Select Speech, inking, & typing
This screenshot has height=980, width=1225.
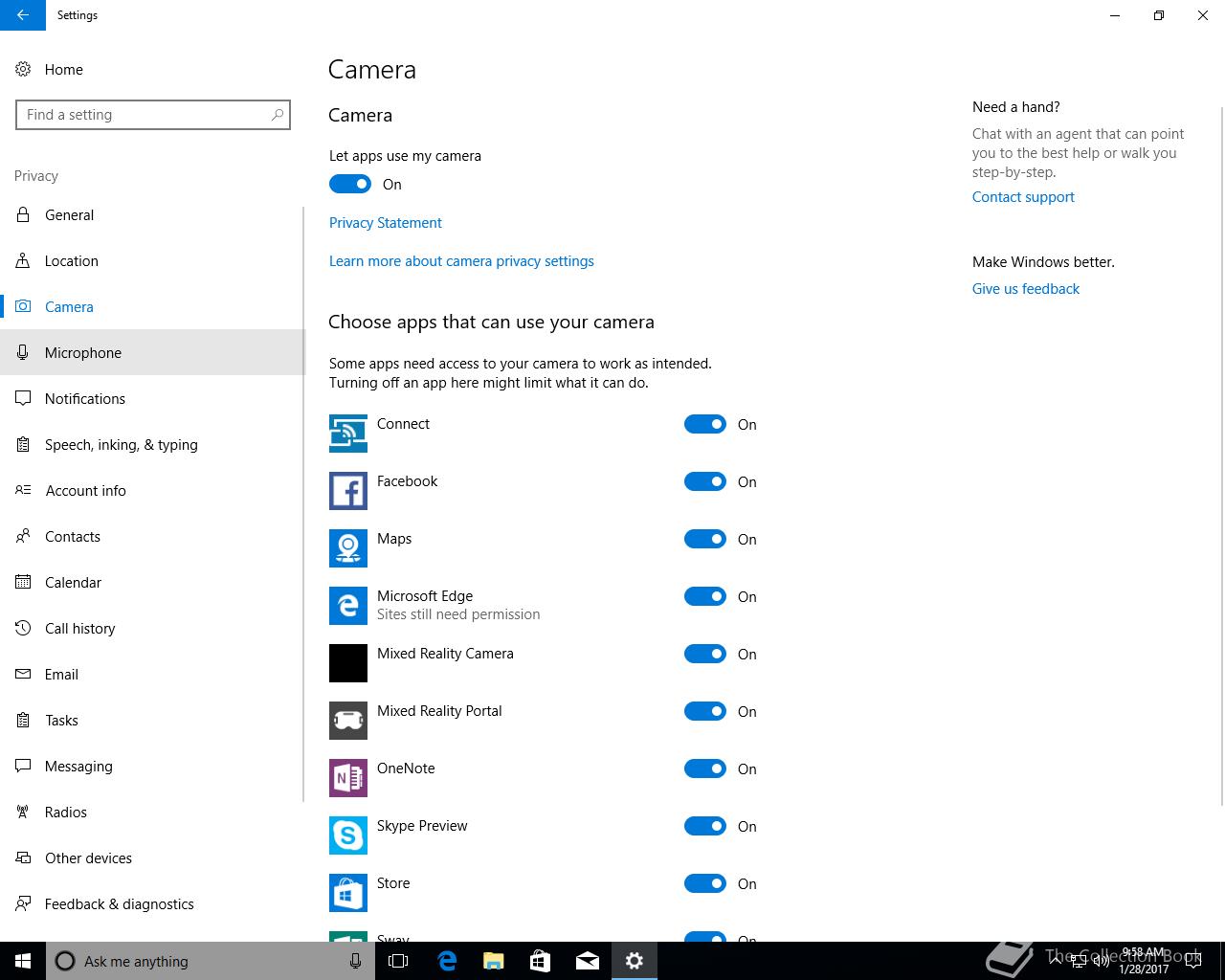pyautogui.click(x=152, y=444)
